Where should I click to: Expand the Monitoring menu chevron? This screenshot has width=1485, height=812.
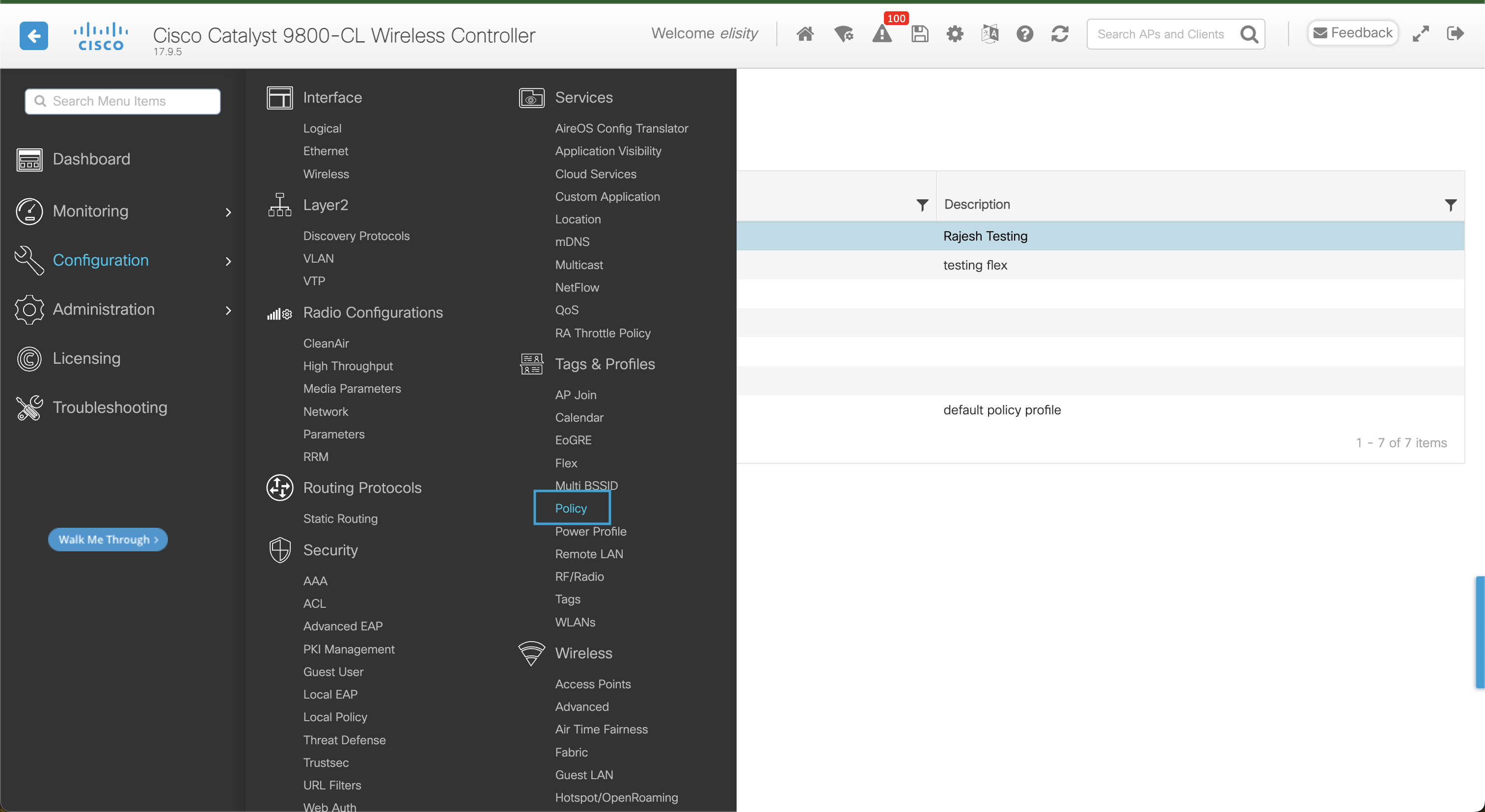tap(228, 212)
